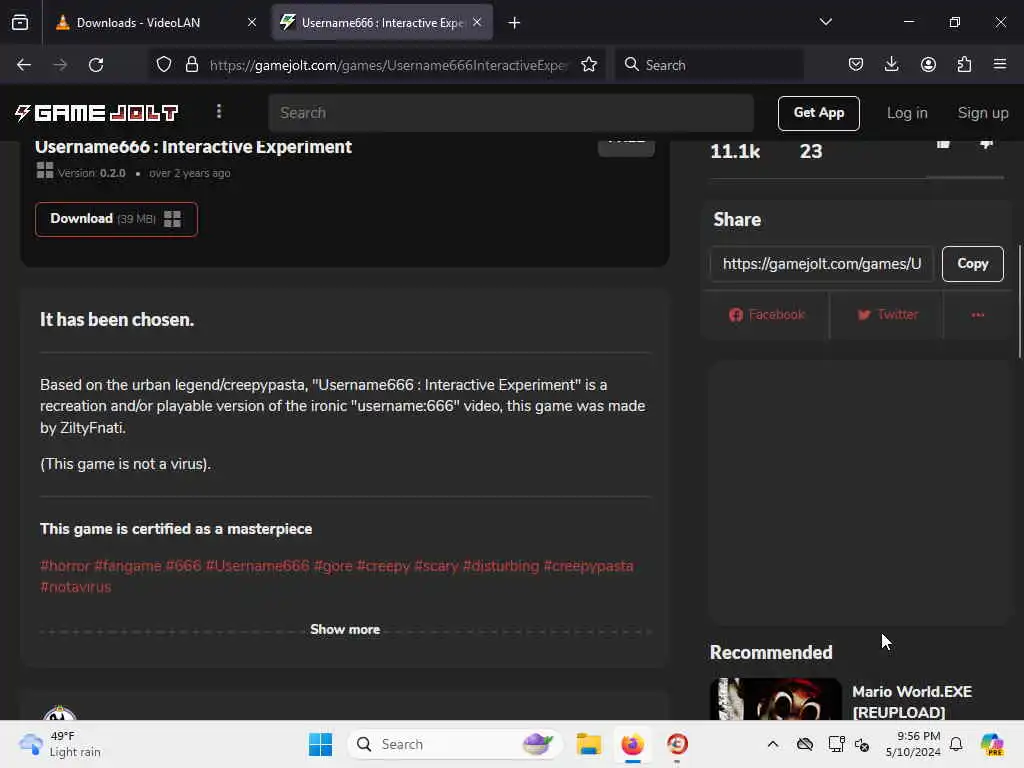Open the #666 tag
Screen dimensions: 1024x768
point(184,566)
